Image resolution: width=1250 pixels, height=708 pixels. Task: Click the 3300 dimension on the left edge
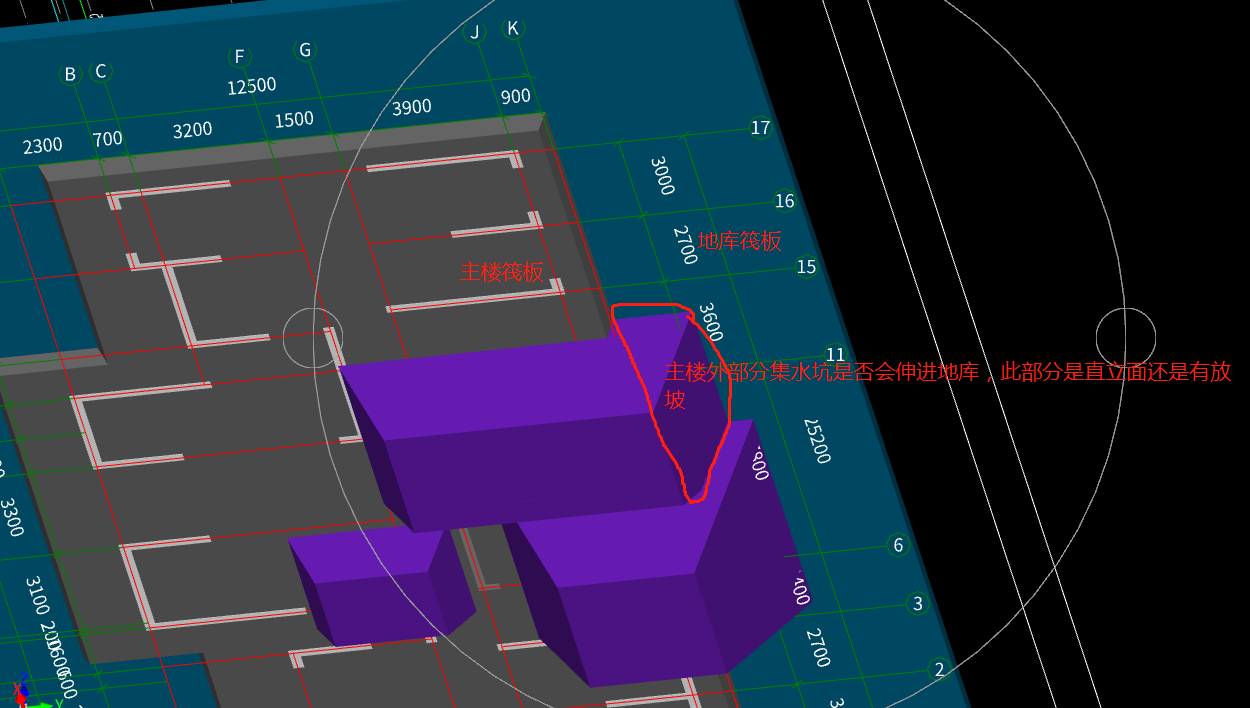point(10,517)
